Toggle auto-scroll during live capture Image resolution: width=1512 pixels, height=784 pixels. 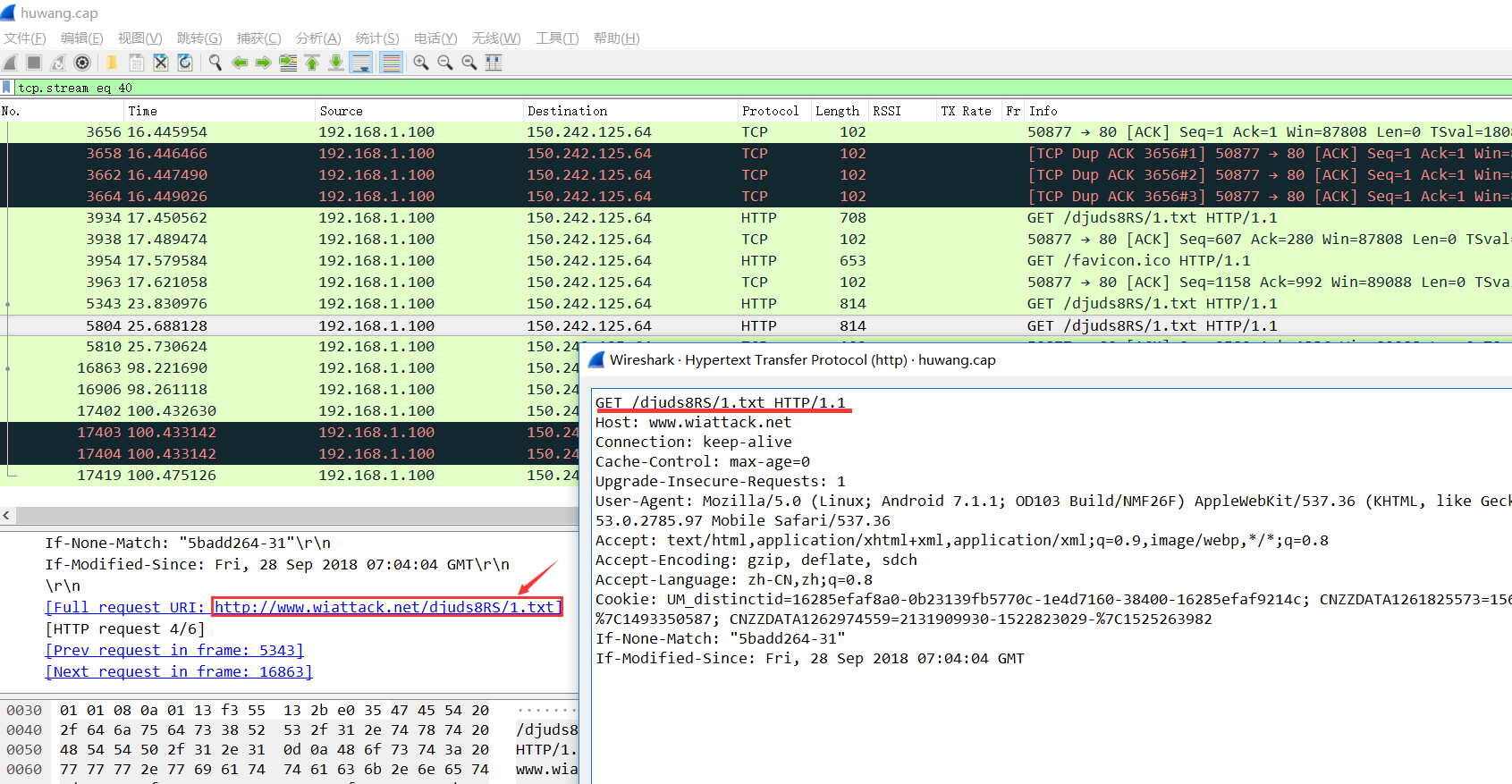361,63
